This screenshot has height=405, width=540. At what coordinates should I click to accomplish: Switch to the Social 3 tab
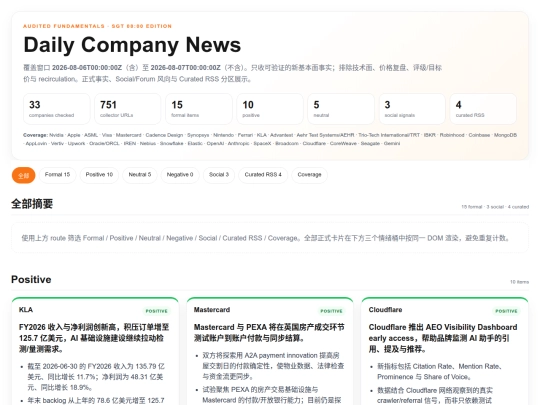[219, 175]
